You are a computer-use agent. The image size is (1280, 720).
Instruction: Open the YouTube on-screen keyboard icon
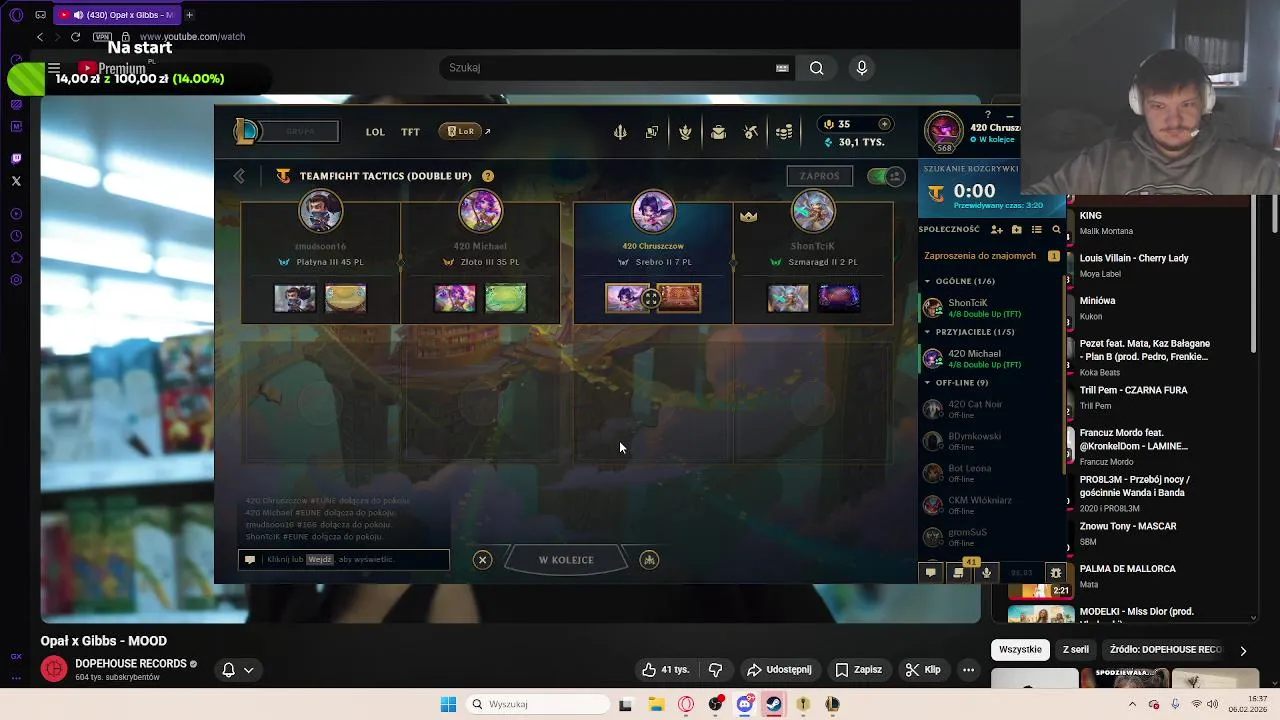[782, 68]
